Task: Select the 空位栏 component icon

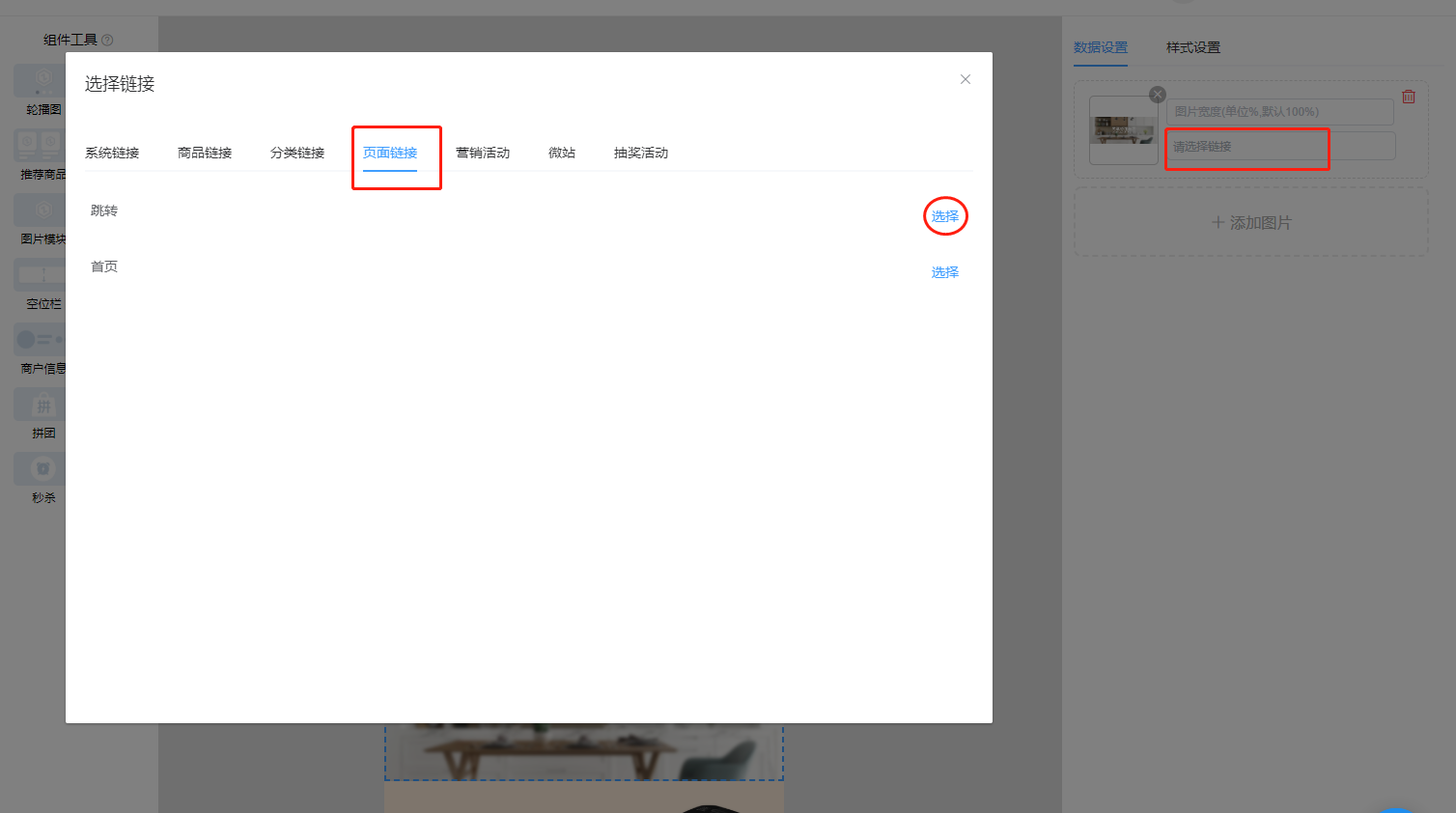Action: (41, 274)
